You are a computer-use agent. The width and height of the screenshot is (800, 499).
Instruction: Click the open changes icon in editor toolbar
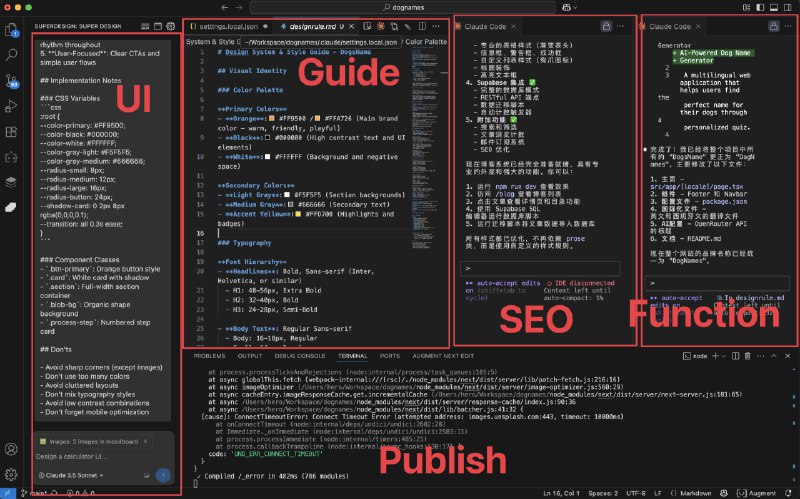394,26
